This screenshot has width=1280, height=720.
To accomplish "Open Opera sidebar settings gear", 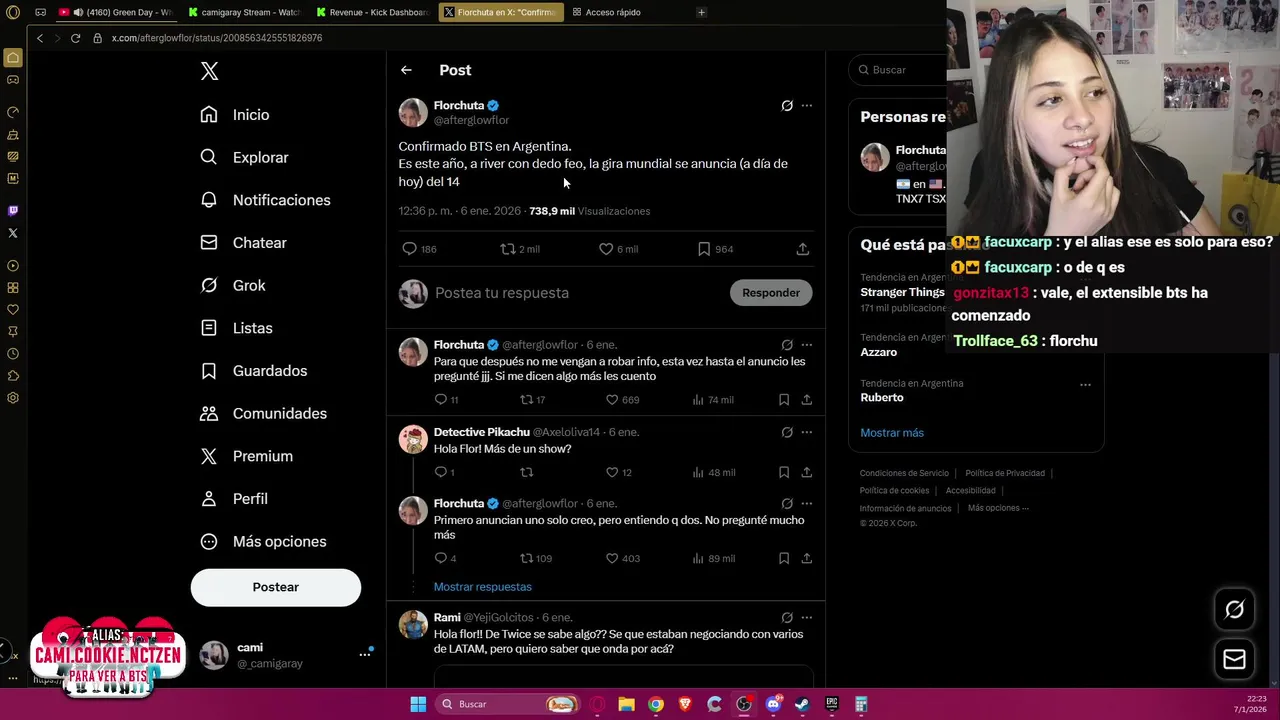I will tap(13, 397).
